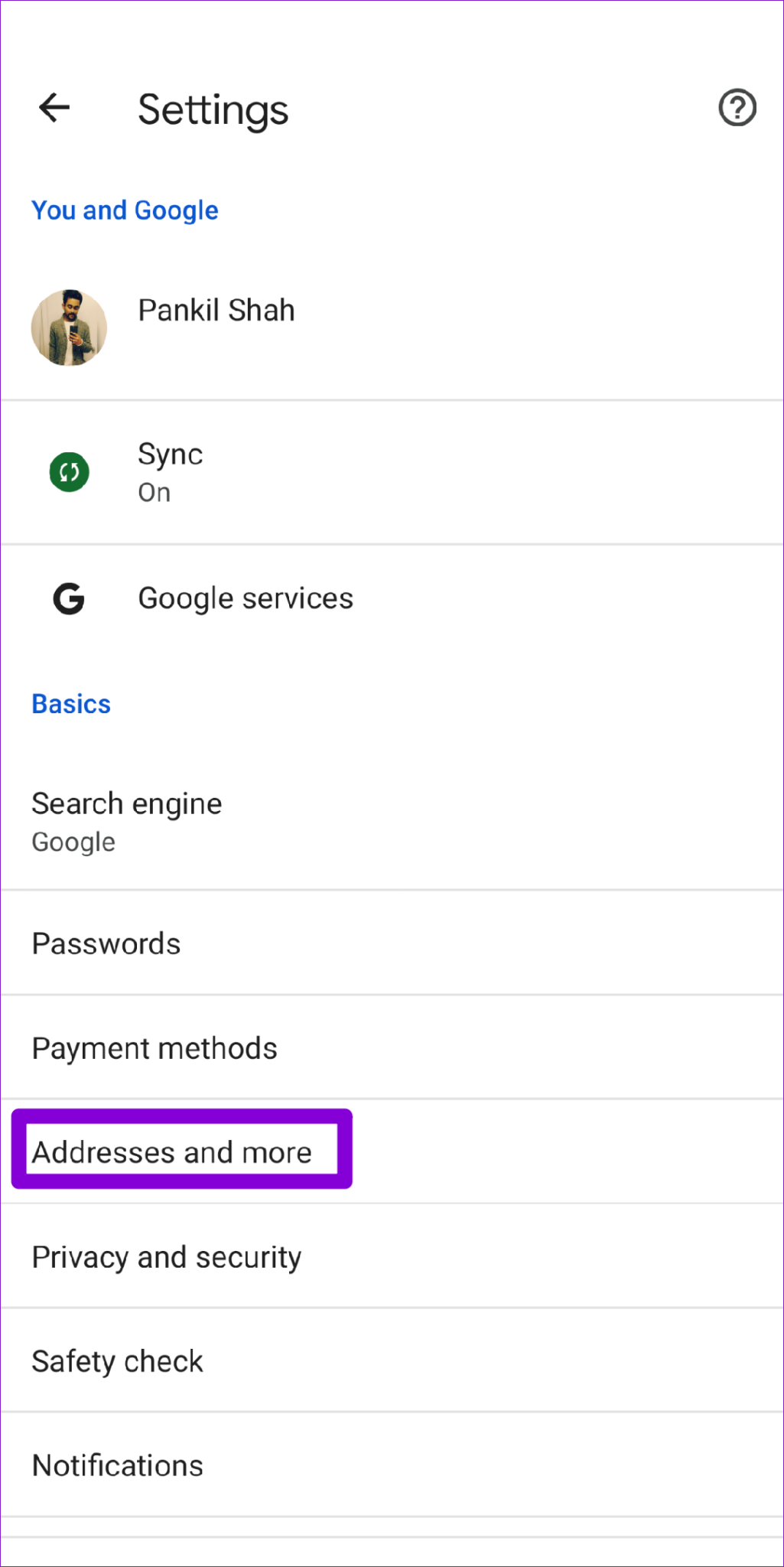The width and height of the screenshot is (784, 1567).
Task: Select the Basics section header
Action: (70, 703)
